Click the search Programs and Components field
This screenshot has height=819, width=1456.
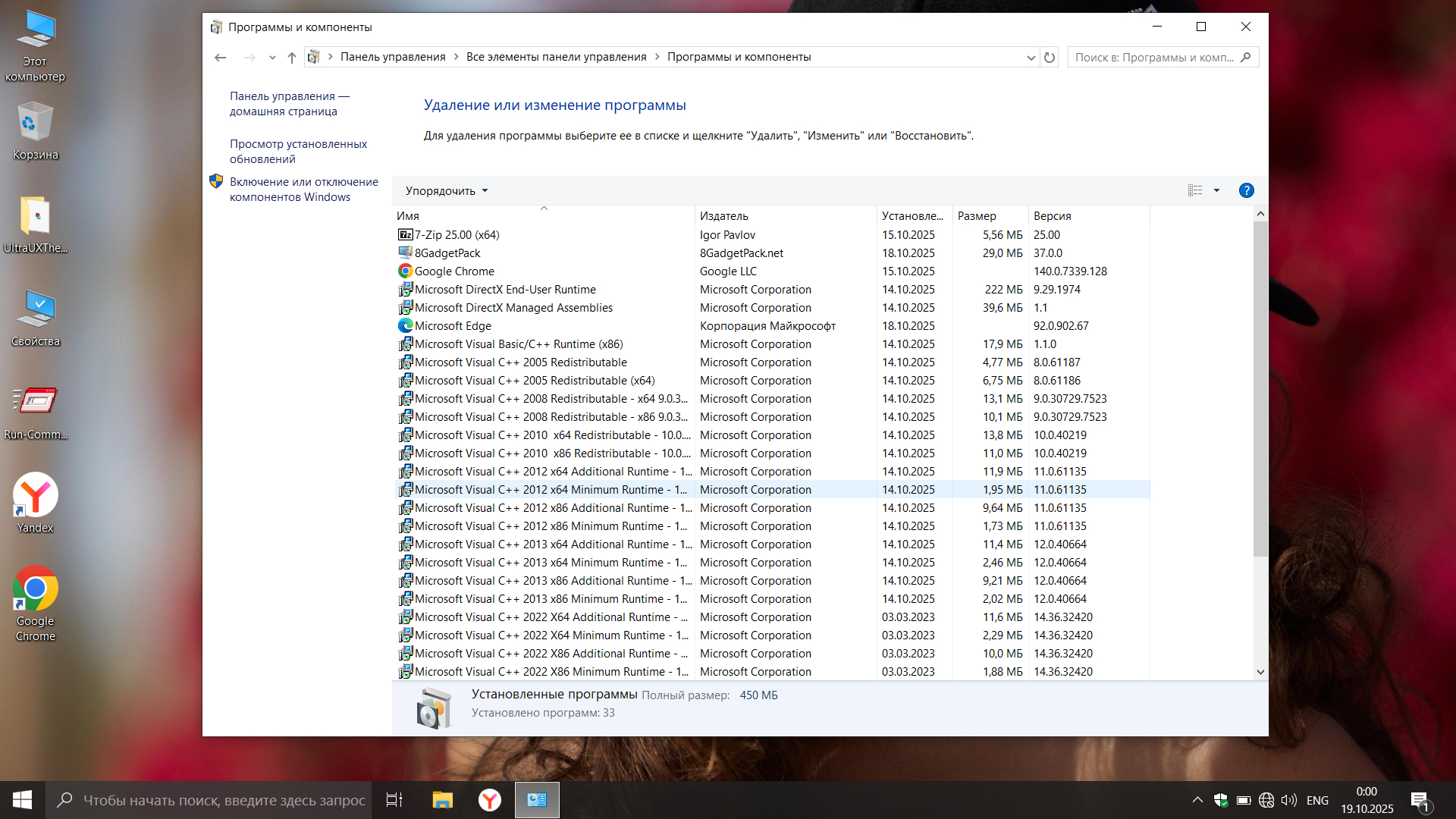pyautogui.click(x=1153, y=58)
